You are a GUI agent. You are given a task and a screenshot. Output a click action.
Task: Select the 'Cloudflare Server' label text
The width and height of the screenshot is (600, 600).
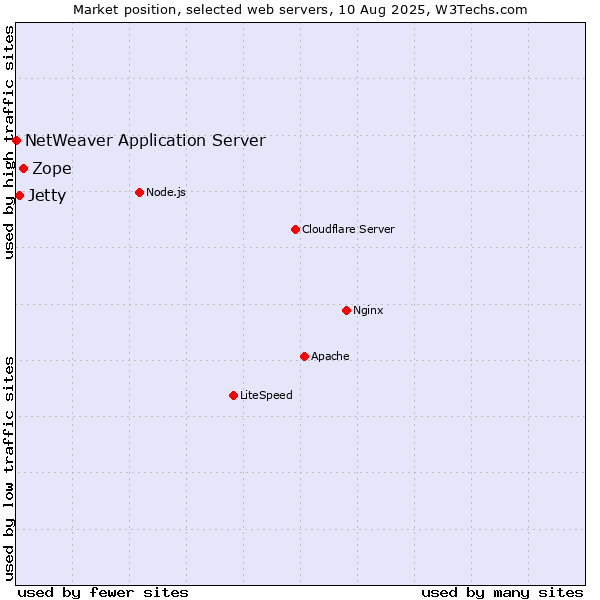348,229
